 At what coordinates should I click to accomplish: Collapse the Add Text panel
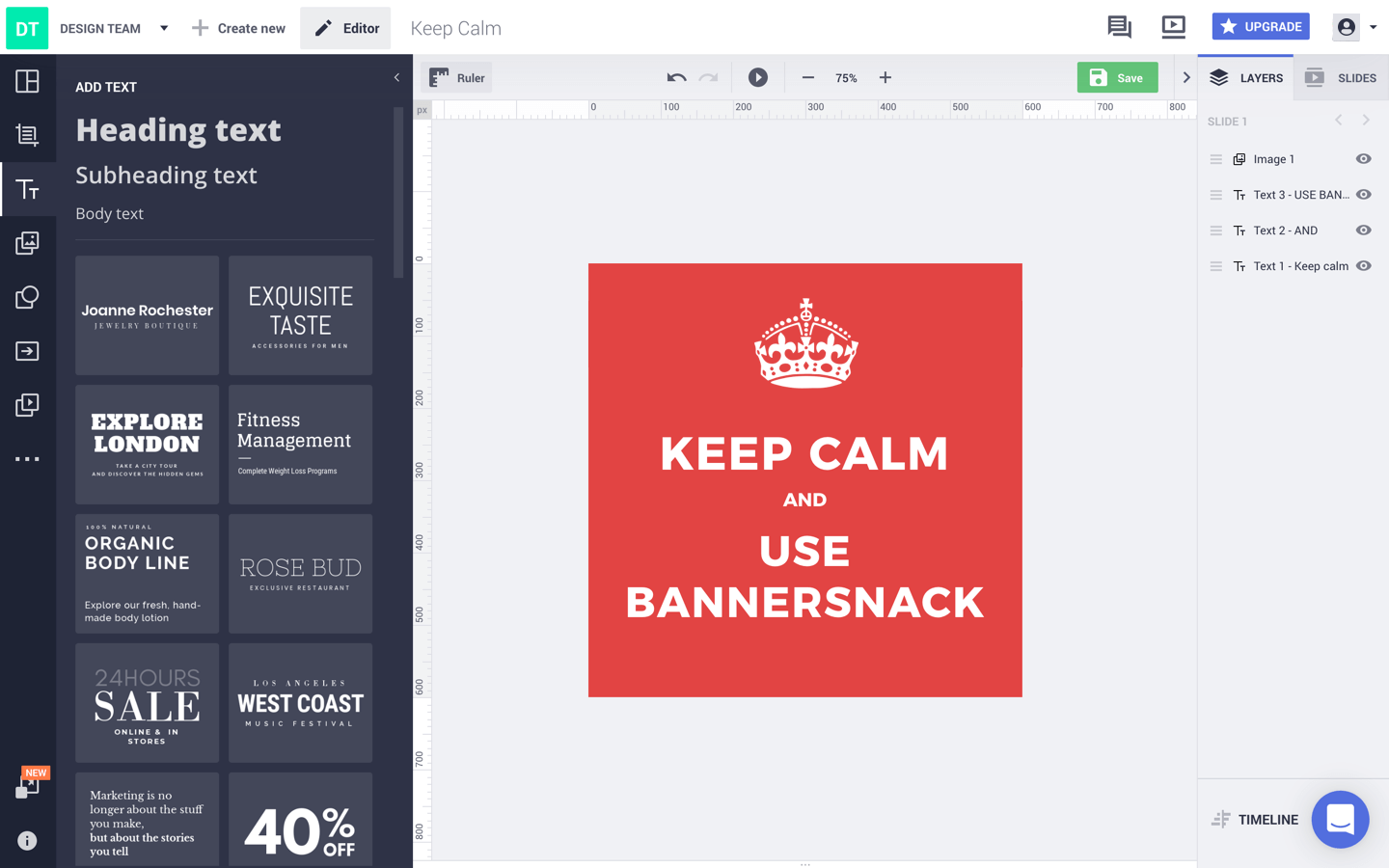396,78
